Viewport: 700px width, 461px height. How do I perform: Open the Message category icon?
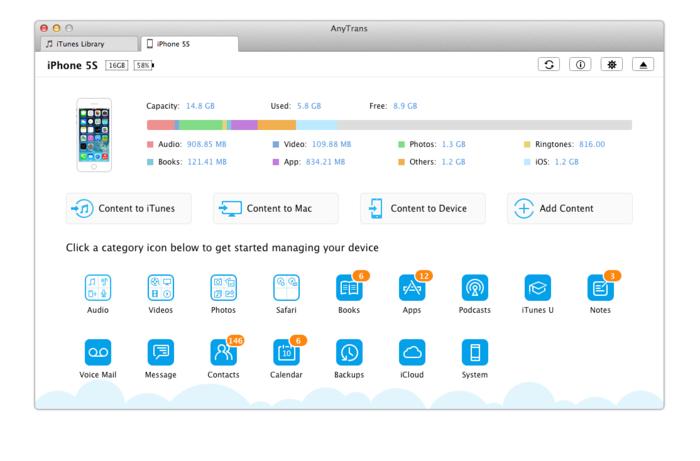coord(161,353)
